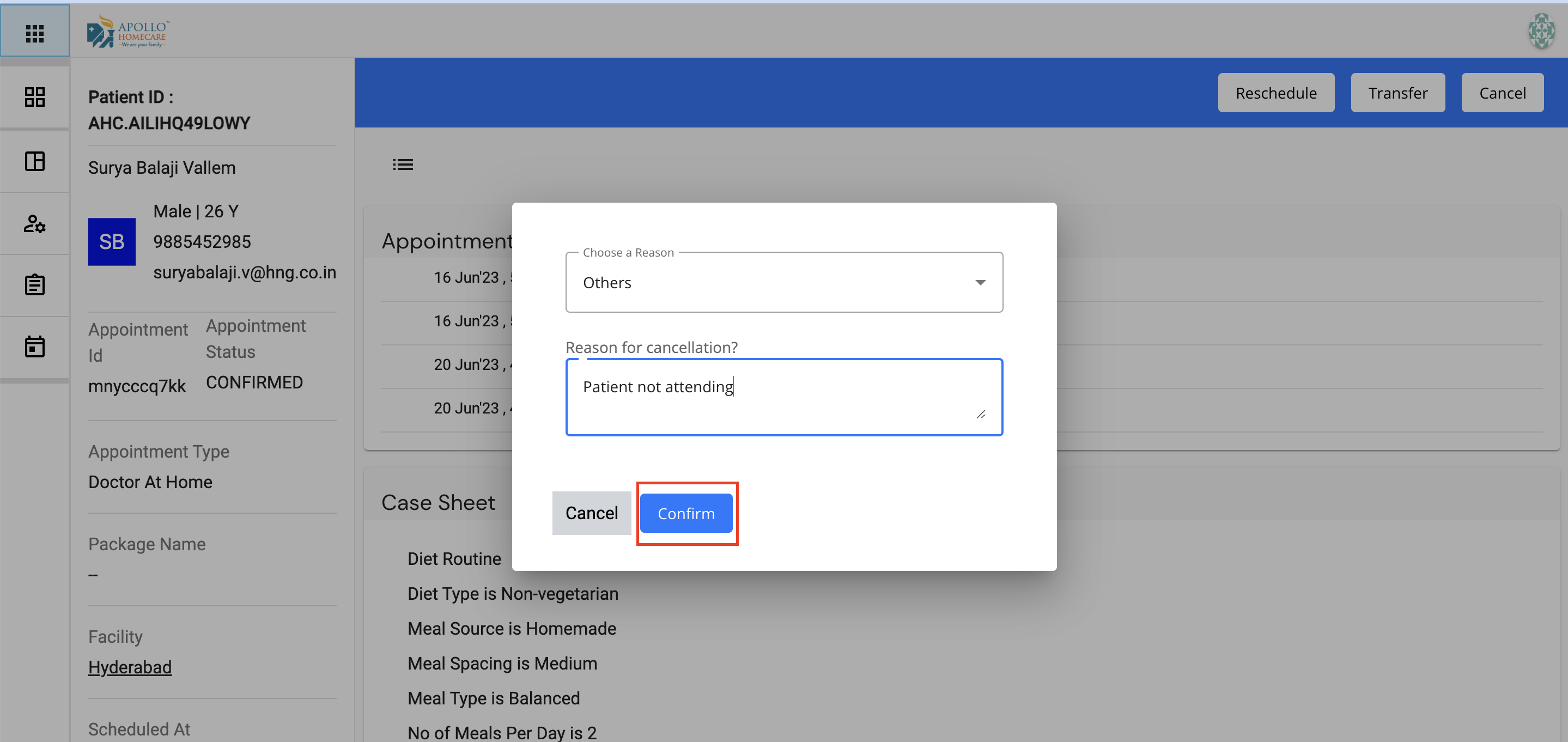Open the user settings sidebar icon
The image size is (1568, 742).
tap(35, 224)
